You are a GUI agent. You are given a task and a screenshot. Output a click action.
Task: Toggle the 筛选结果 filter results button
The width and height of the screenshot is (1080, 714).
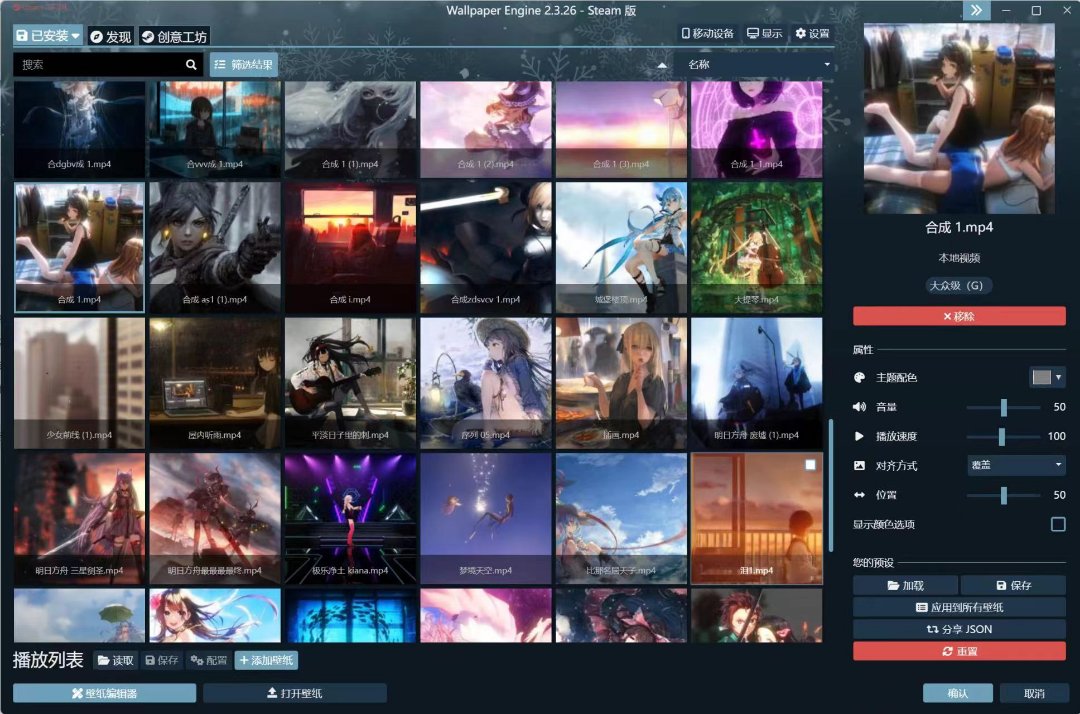point(244,65)
